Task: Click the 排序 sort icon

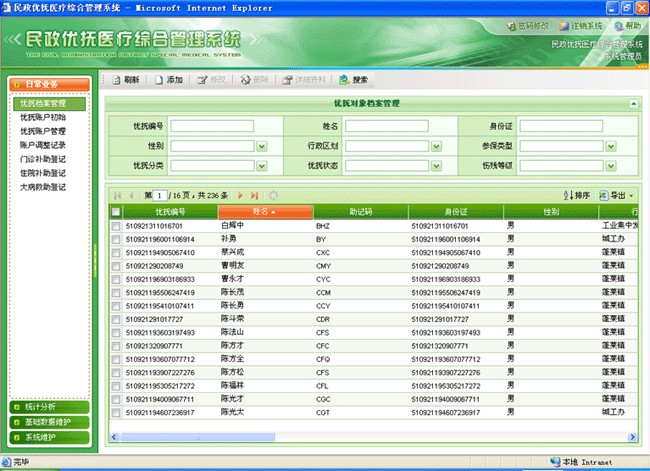Action: (x=568, y=195)
